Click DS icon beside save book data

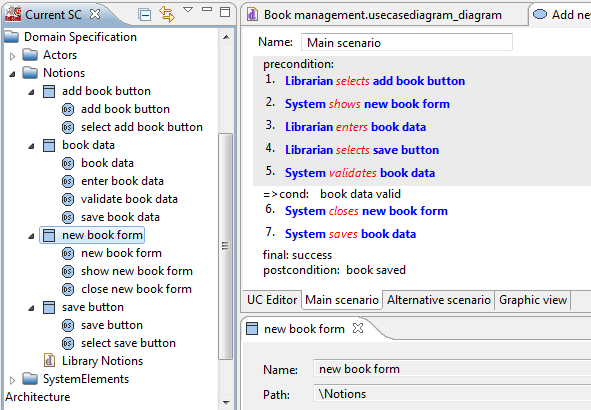tap(68, 217)
